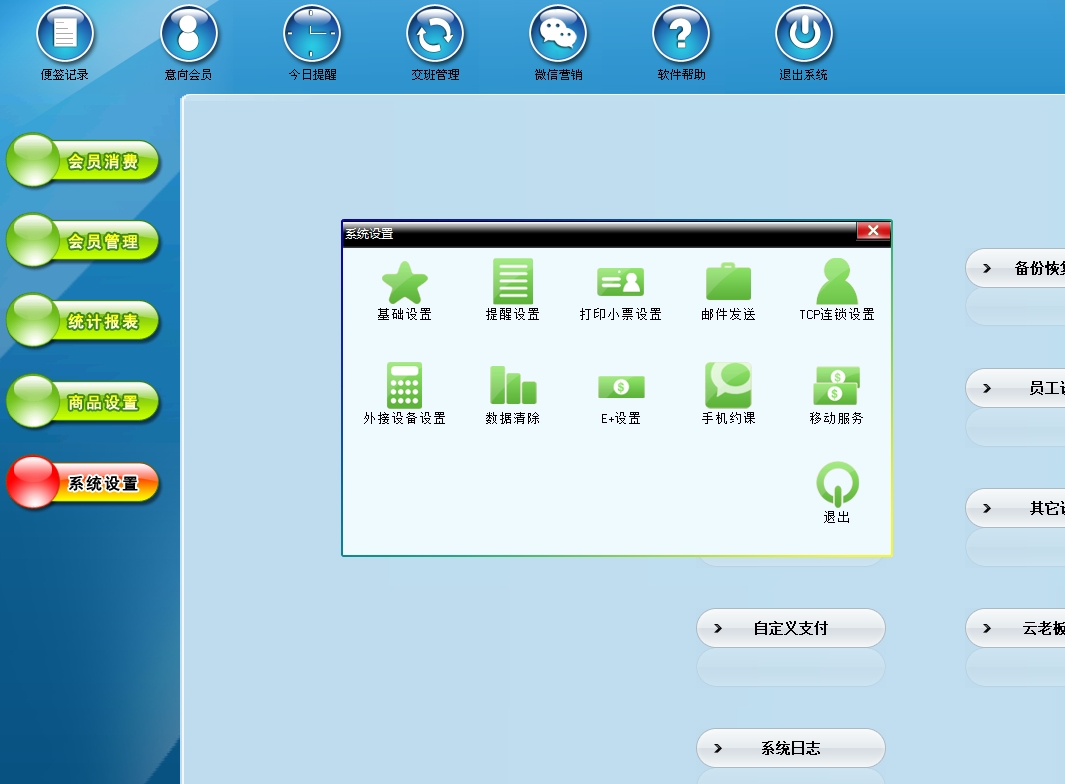The height and width of the screenshot is (784, 1065).
Task: Click the 数据清除 bar chart icon
Action: click(512, 386)
